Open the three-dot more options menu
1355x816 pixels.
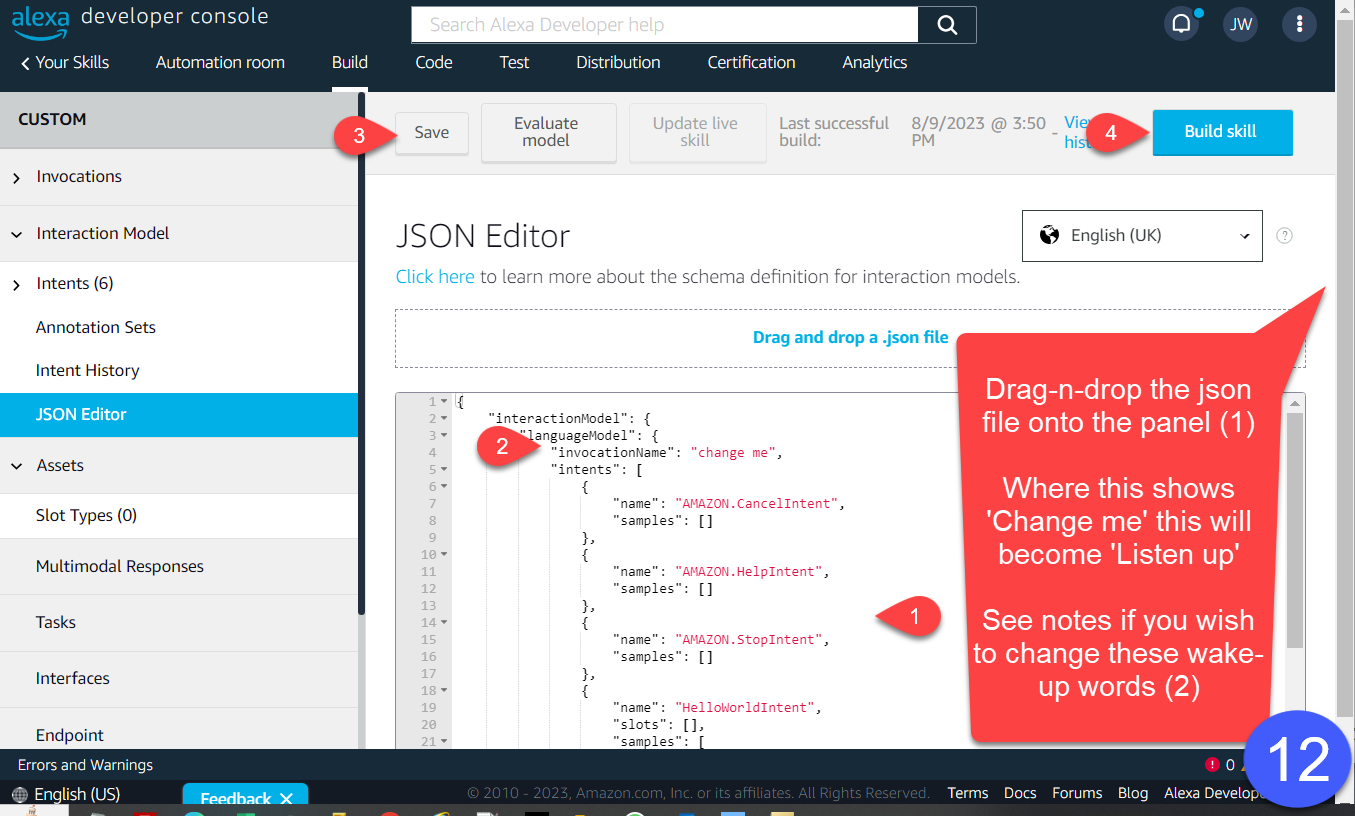click(x=1299, y=25)
